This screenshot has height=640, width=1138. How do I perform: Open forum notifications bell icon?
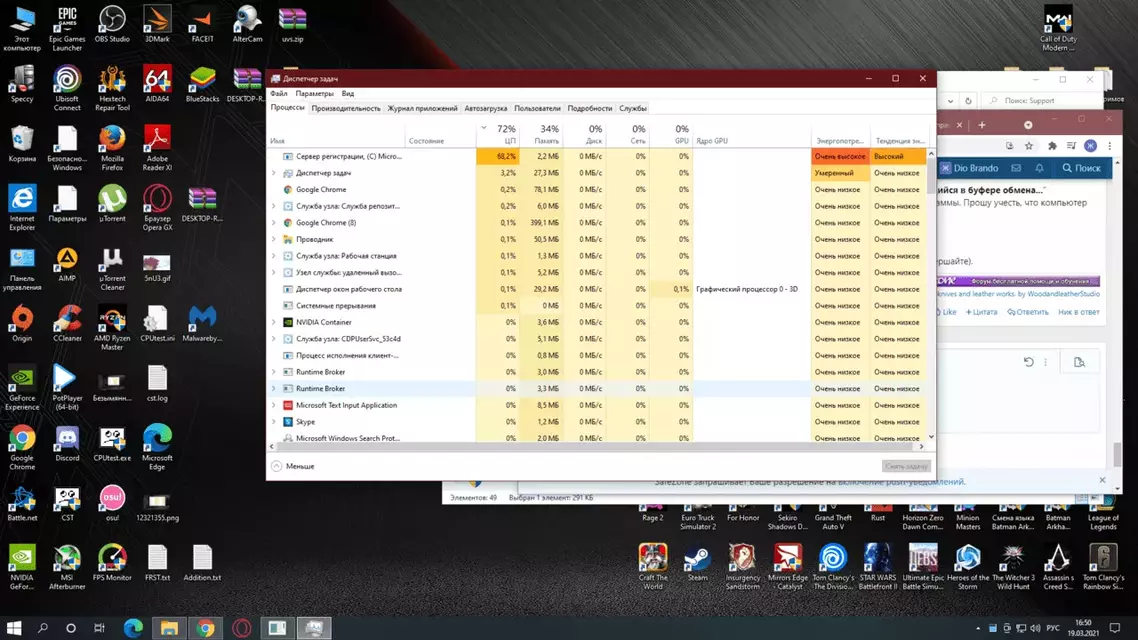pyautogui.click(x=1039, y=168)
